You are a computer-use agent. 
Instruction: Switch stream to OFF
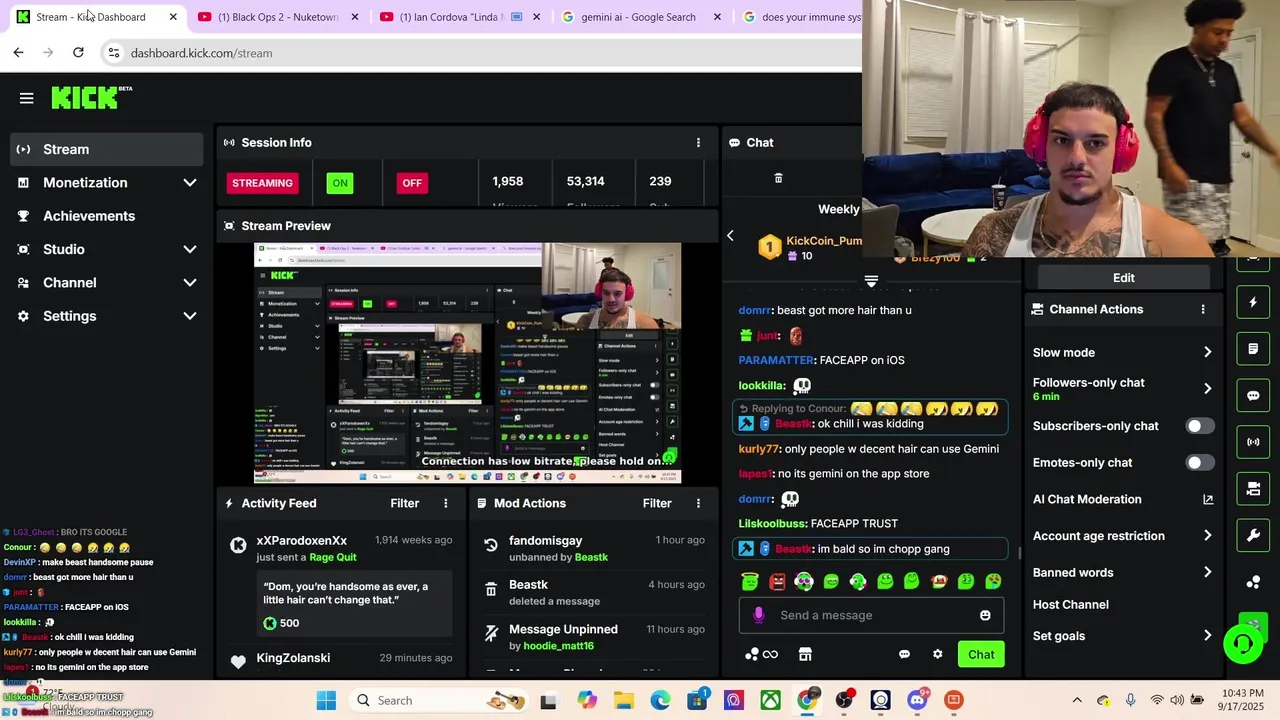(x=412, y=183)
